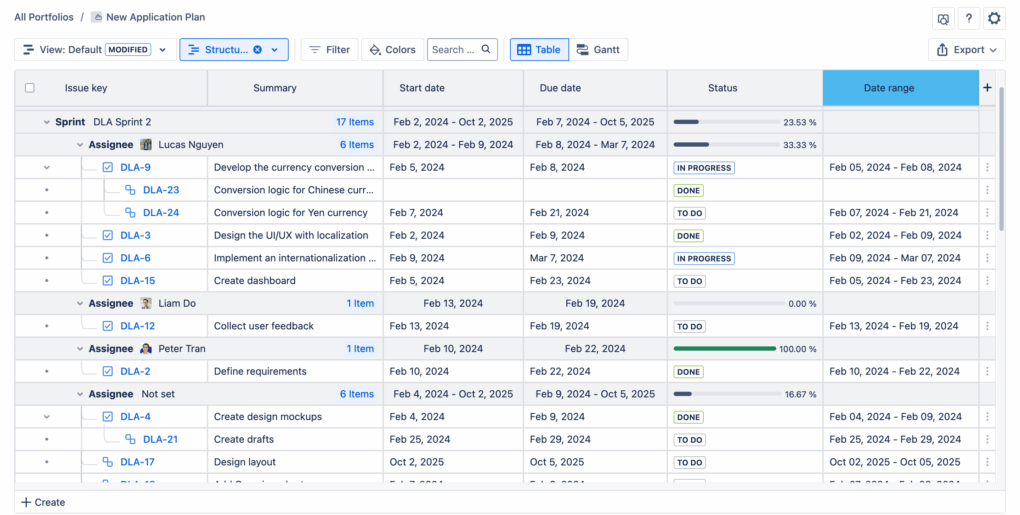Open row menu for DLA-6

pyautogui.click(x=987, y=258)
